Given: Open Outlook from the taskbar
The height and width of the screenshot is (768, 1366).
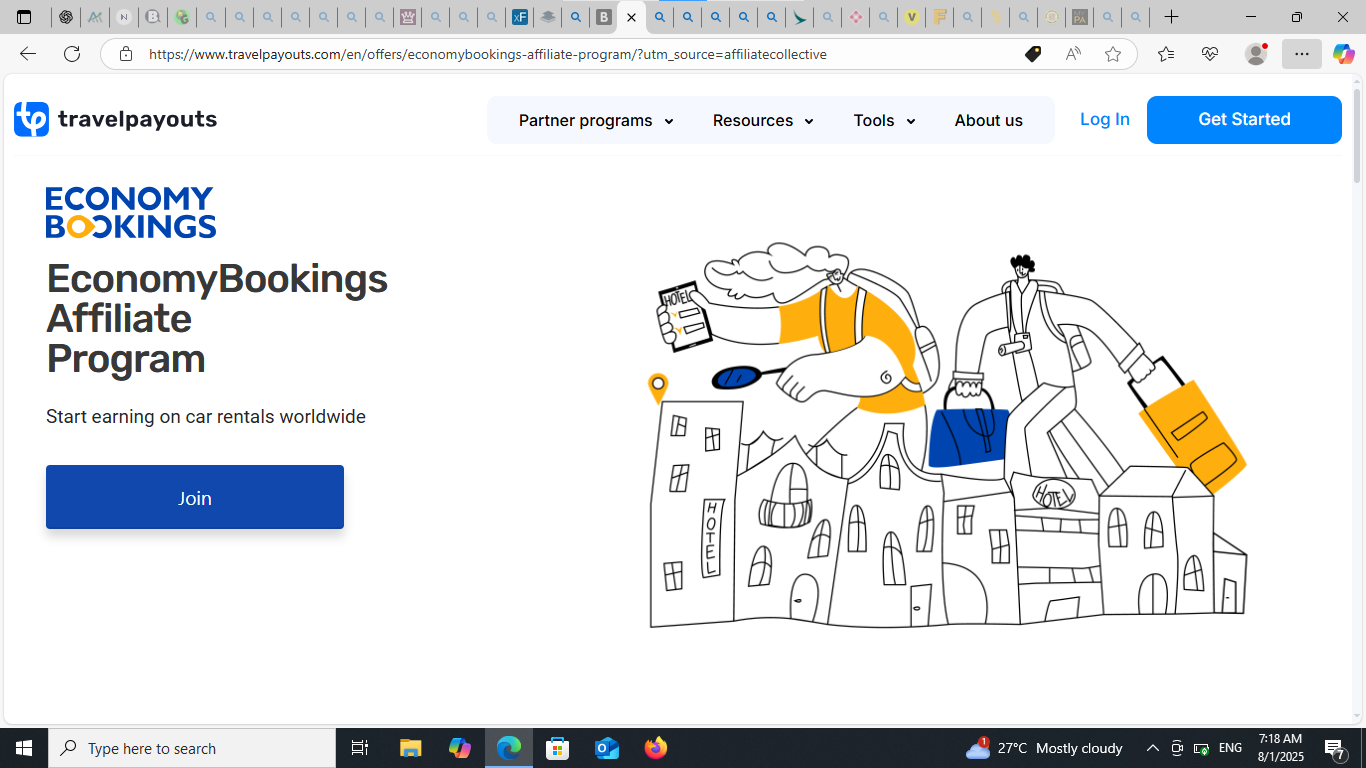Looking at the screenshot, I should coord(607,748).
